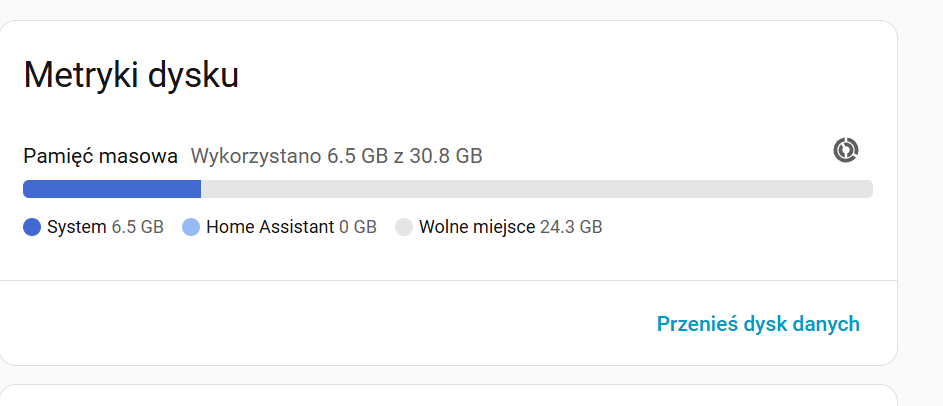The width and height of the screenshot is (943, 406).
Task: Click the word Wykorzystano in the usage summary
Action: [x=256, y=156]
